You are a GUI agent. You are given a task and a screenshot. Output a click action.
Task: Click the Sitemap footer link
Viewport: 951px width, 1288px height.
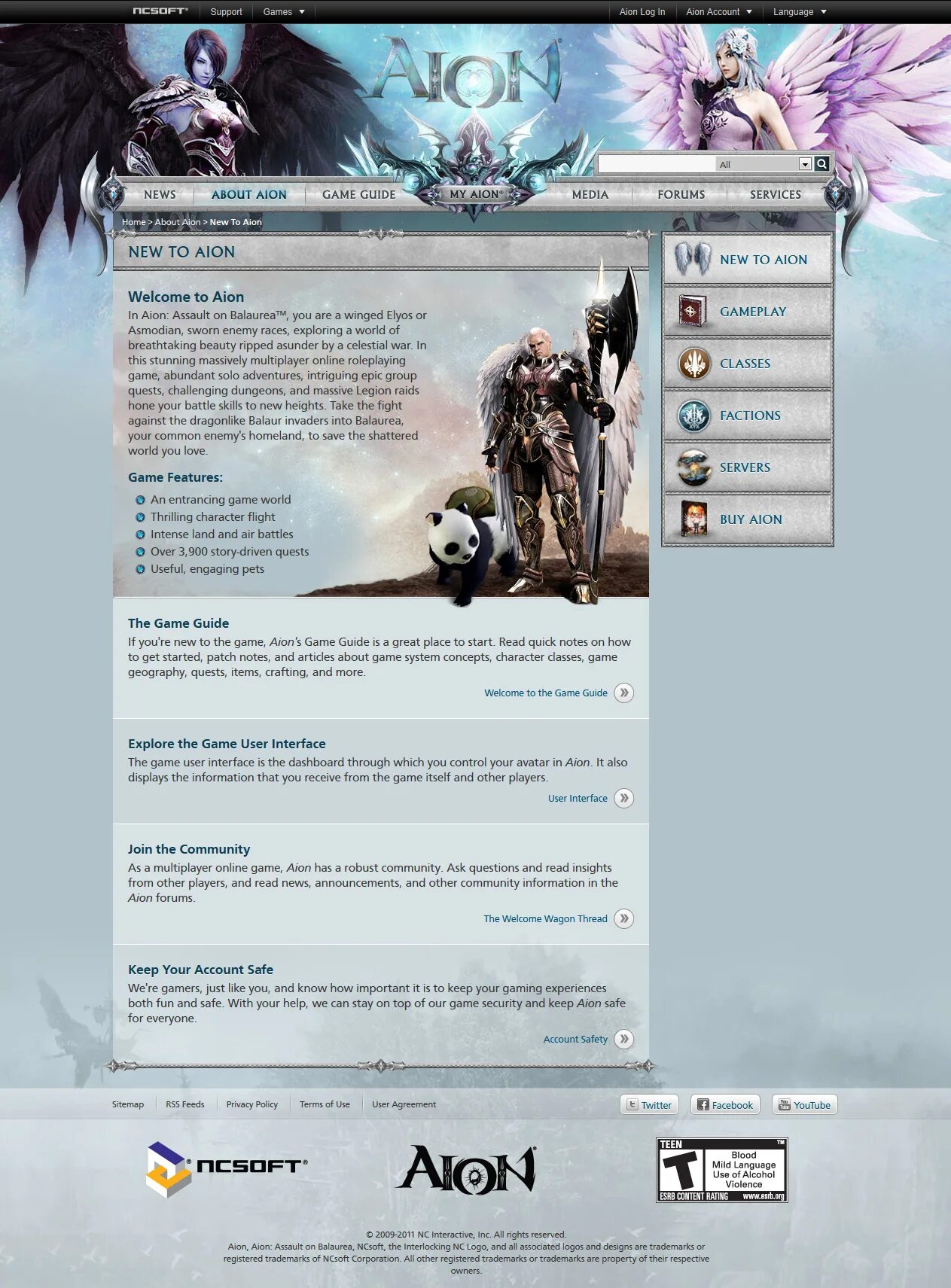click(128, 1104)
